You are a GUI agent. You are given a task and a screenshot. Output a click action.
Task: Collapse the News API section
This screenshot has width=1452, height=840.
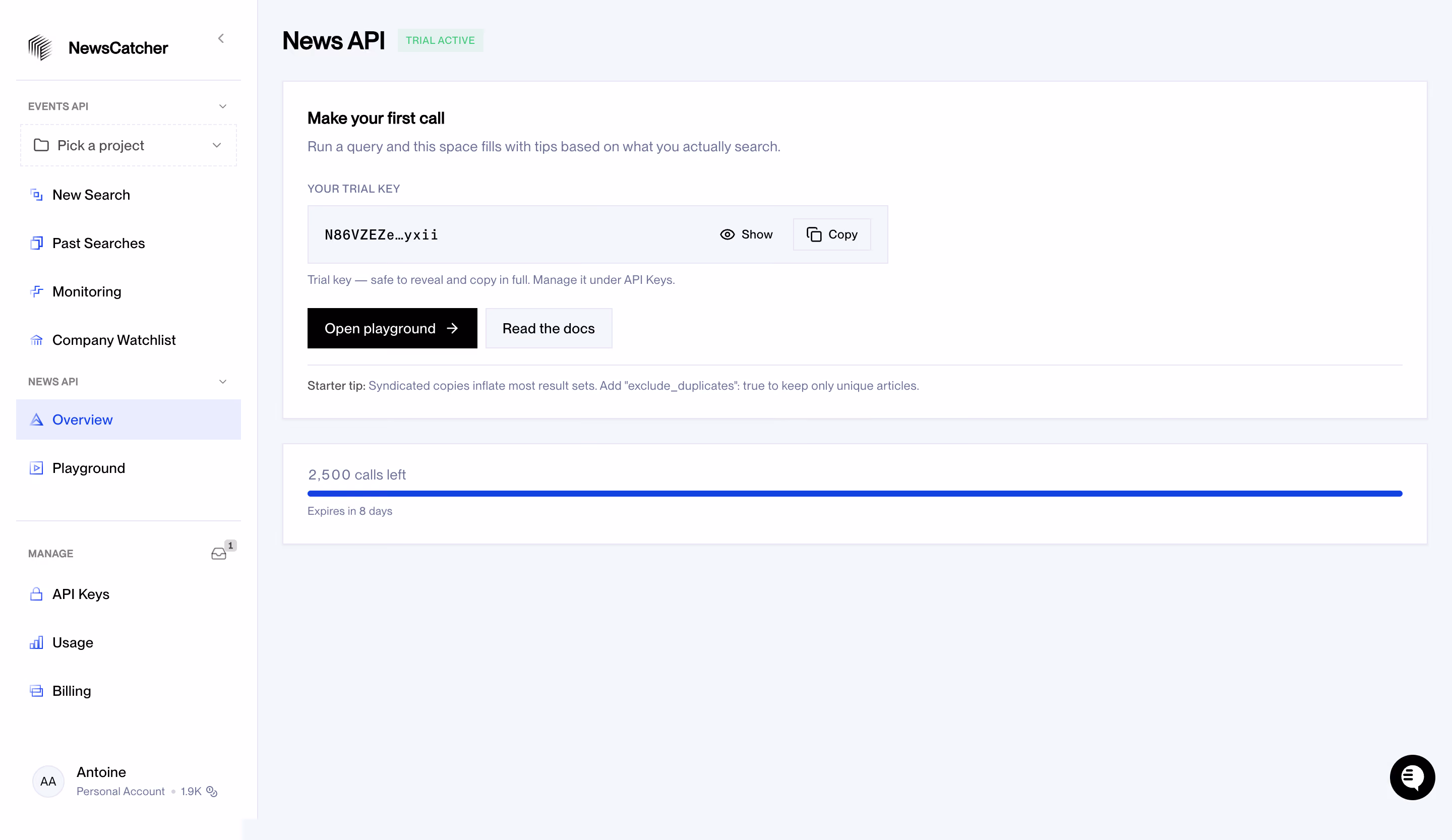[223, 382]
